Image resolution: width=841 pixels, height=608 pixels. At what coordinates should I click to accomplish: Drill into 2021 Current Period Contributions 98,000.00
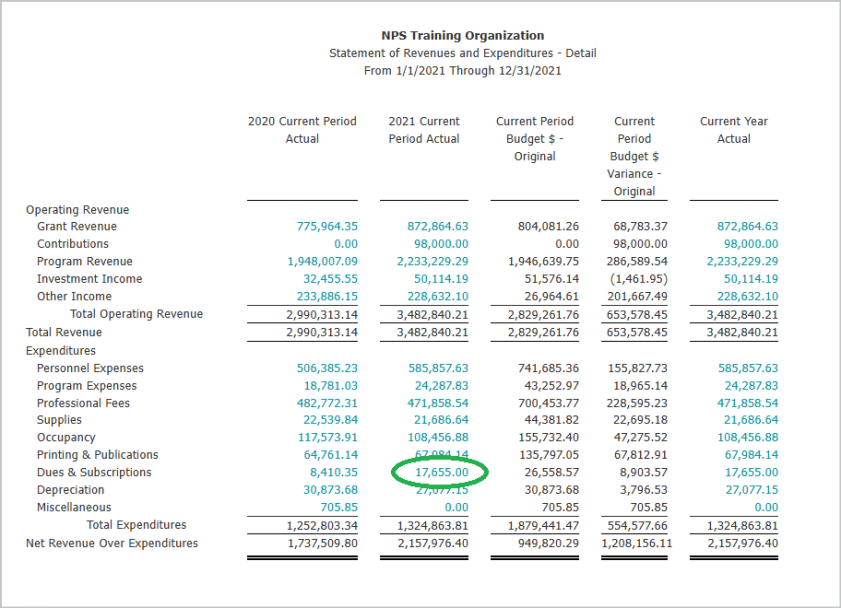[441, 244]
